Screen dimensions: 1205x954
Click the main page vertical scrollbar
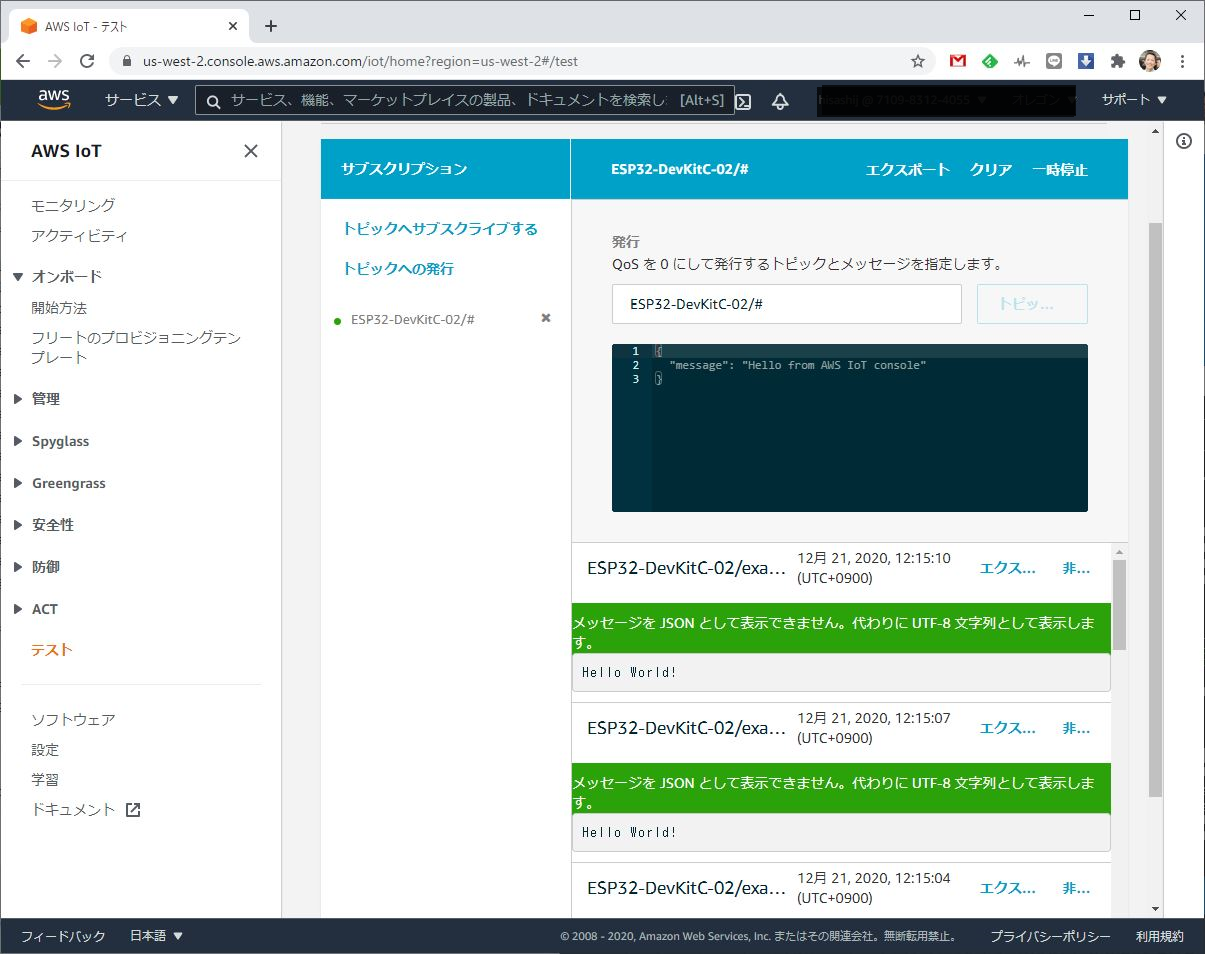point(1156,510)
